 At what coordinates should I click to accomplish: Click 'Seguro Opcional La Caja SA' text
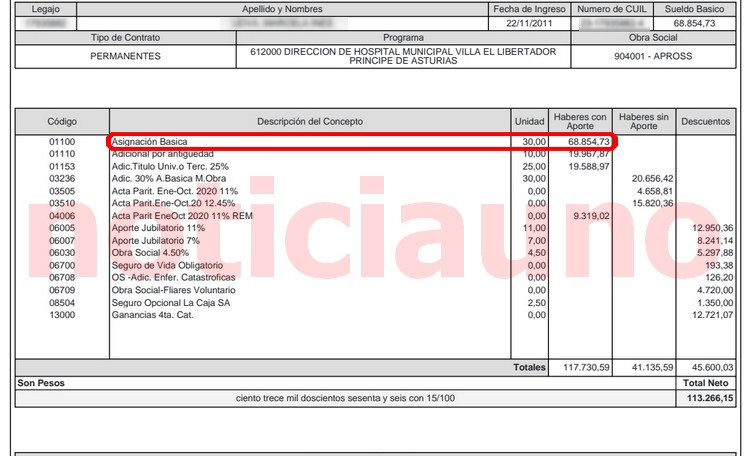[x=171, y=303]
